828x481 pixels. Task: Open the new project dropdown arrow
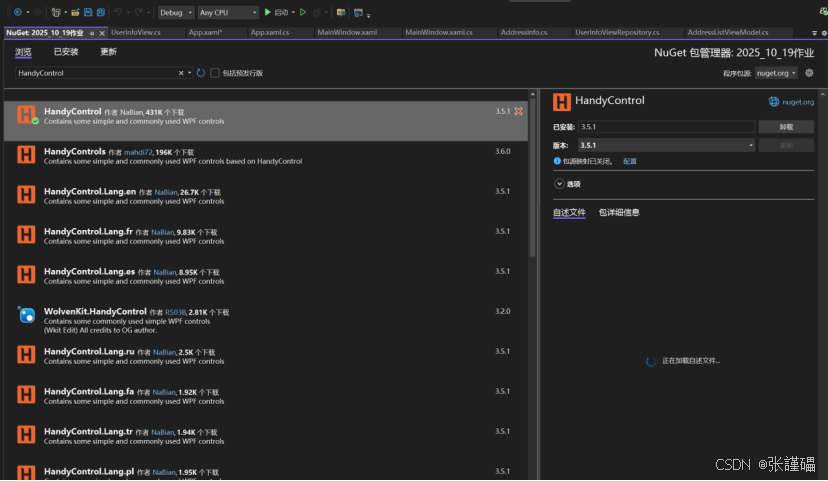[x=65, y=12]
